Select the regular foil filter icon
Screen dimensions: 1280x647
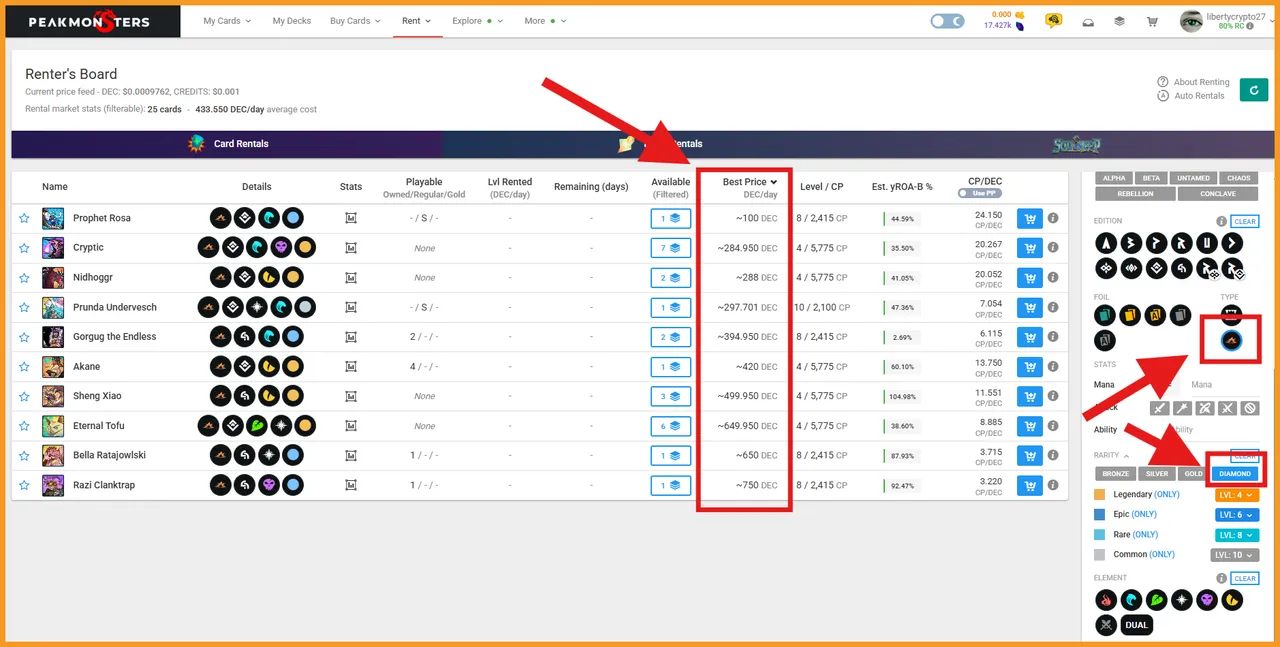click(1105, 316)
